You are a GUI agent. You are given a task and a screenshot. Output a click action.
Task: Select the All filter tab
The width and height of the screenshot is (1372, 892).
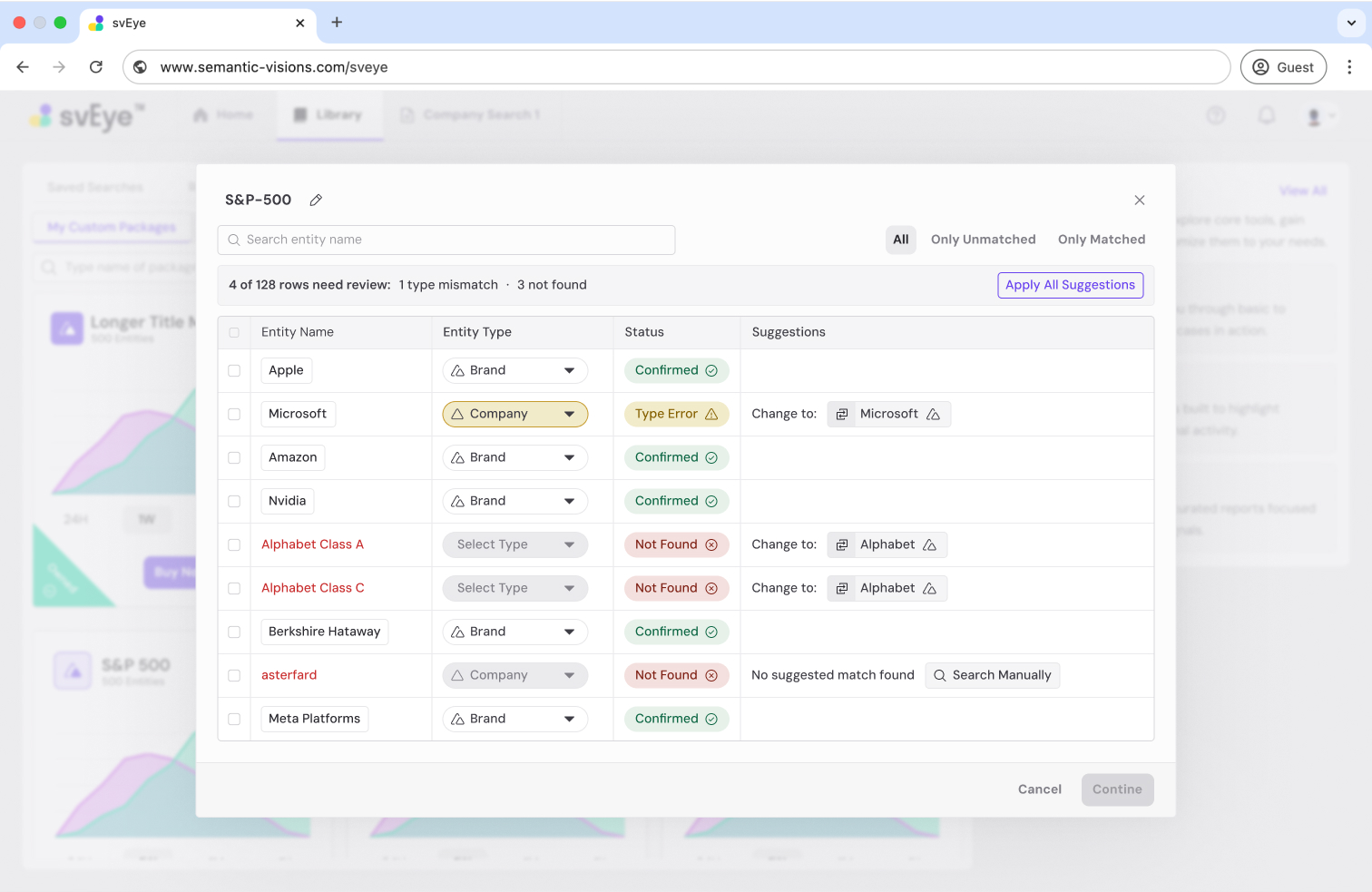(901, 240)
